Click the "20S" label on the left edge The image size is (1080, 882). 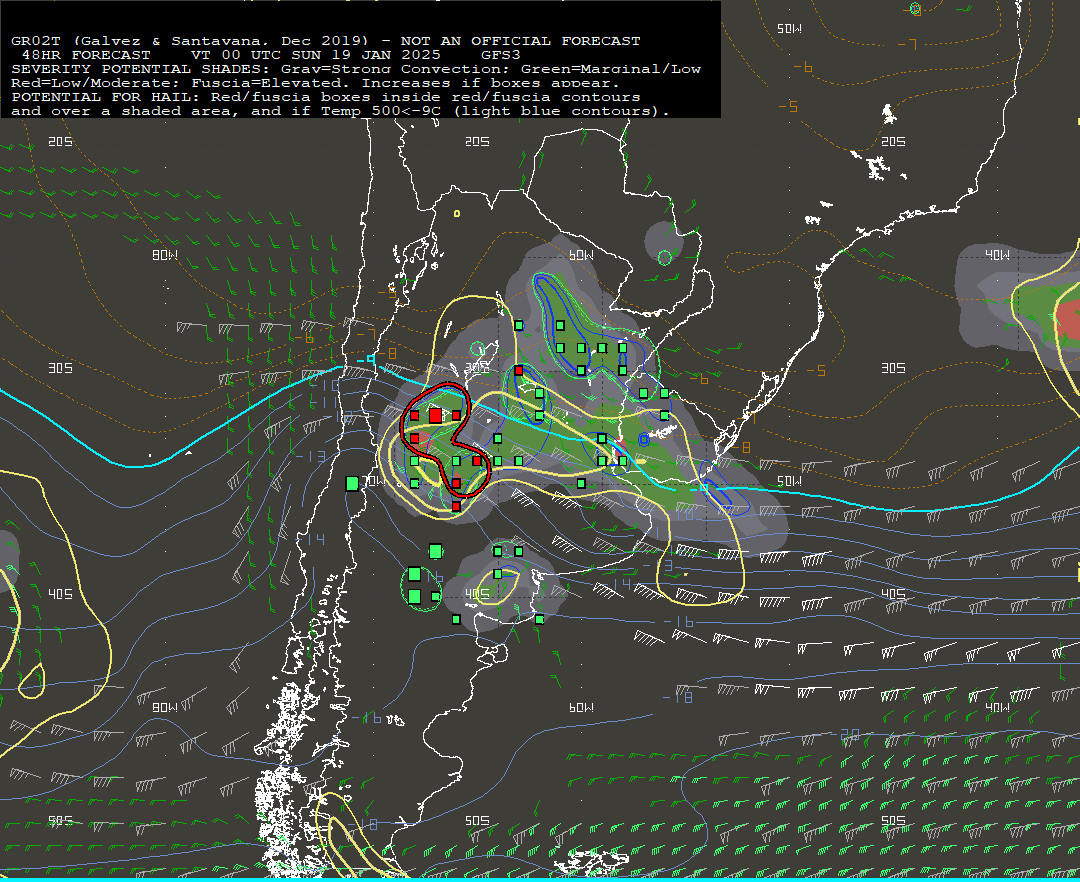coord(60,141)
